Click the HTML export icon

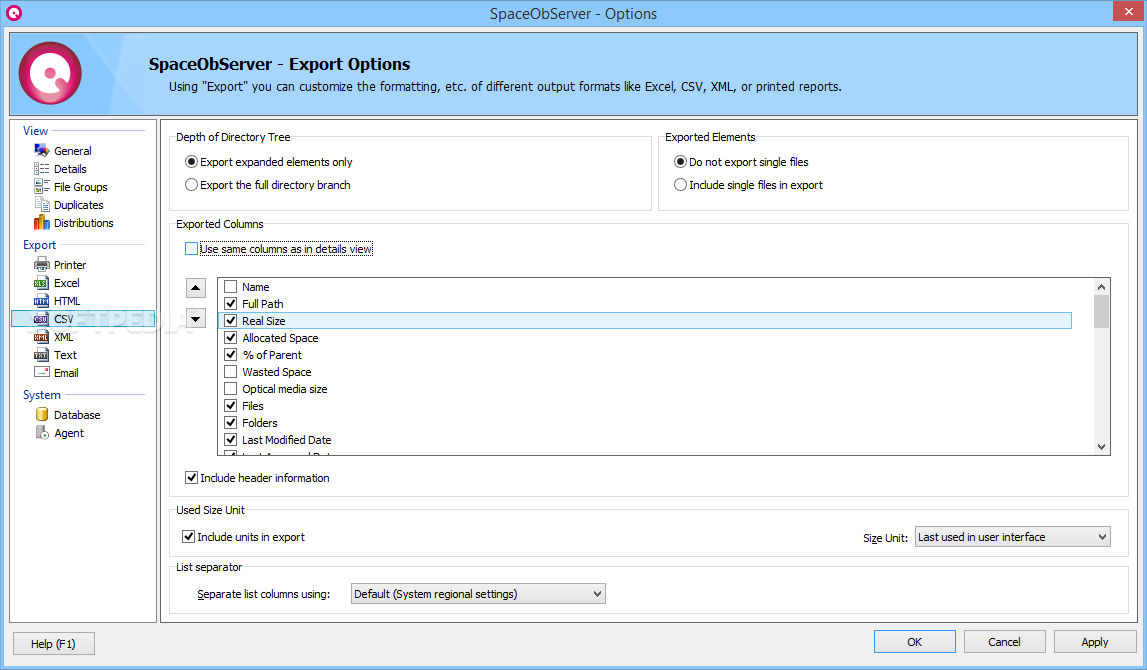point(42,301)
